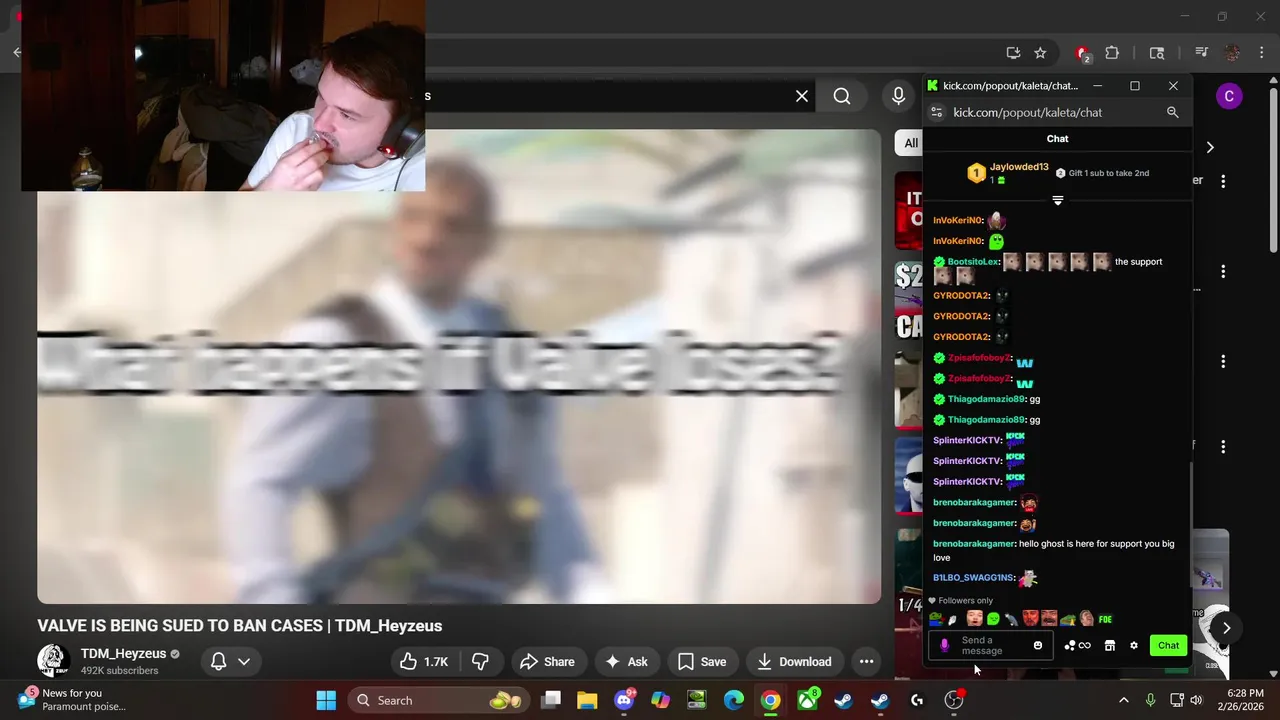
Task: Open Xbox app from the taskbar
Action: click(807, 700)
